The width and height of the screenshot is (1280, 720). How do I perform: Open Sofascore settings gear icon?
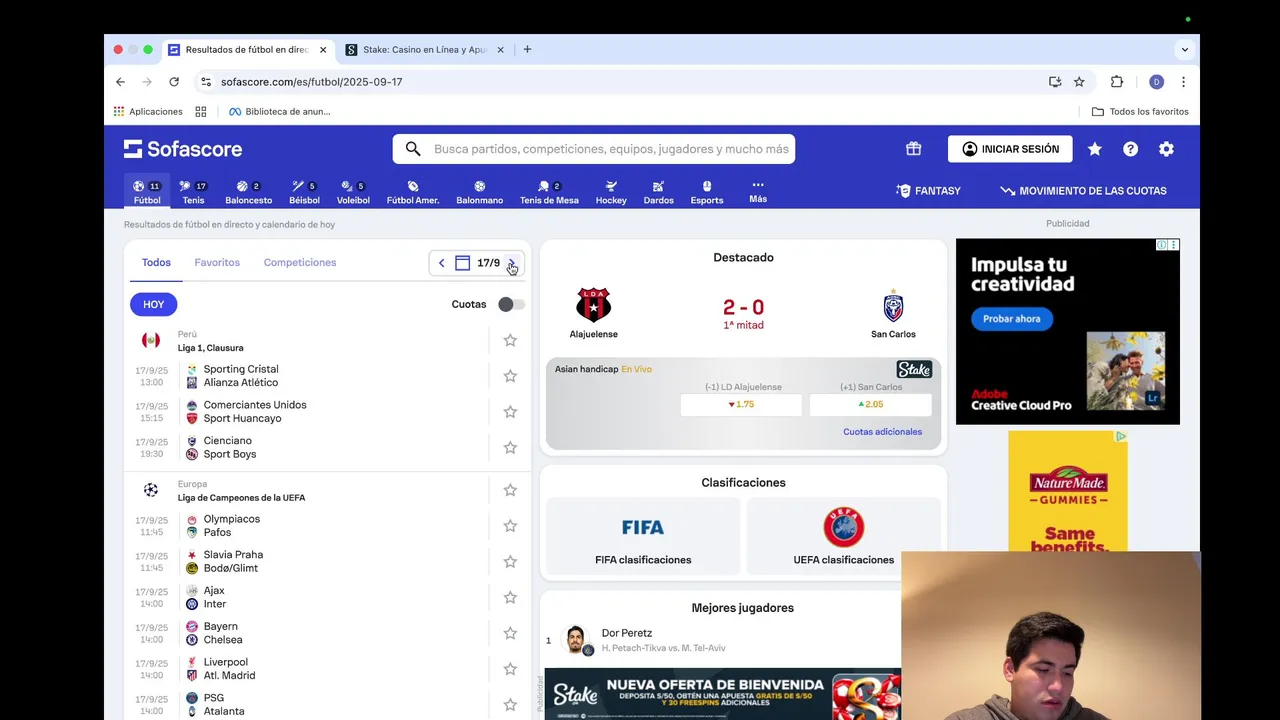[1166, 149]
